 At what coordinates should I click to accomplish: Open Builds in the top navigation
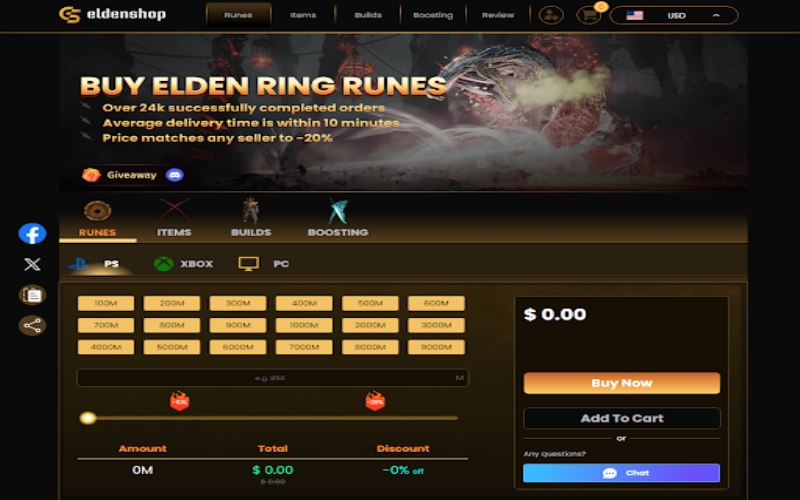coord(368,15)
